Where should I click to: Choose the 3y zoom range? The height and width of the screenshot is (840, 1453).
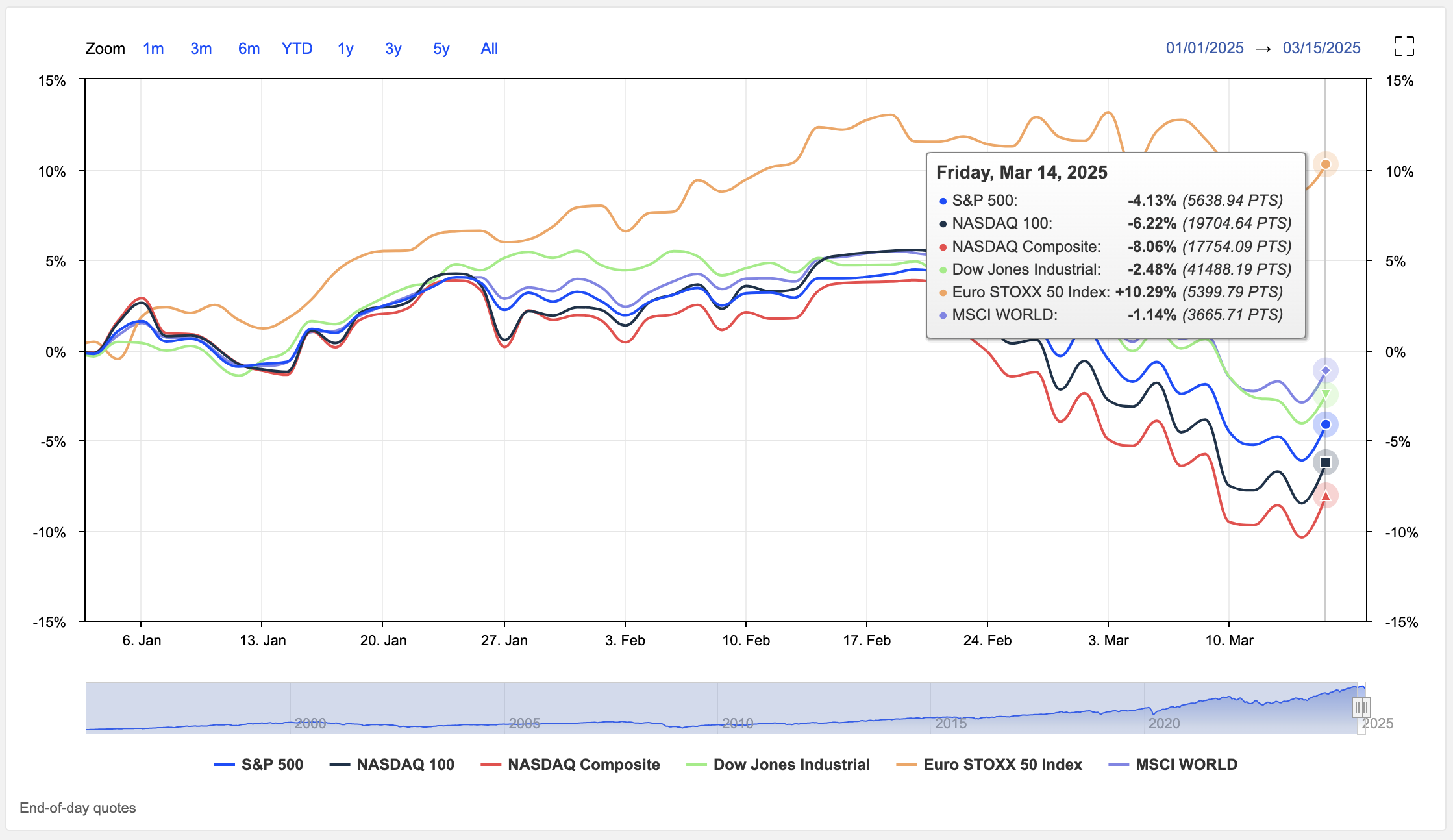point(393,49)
